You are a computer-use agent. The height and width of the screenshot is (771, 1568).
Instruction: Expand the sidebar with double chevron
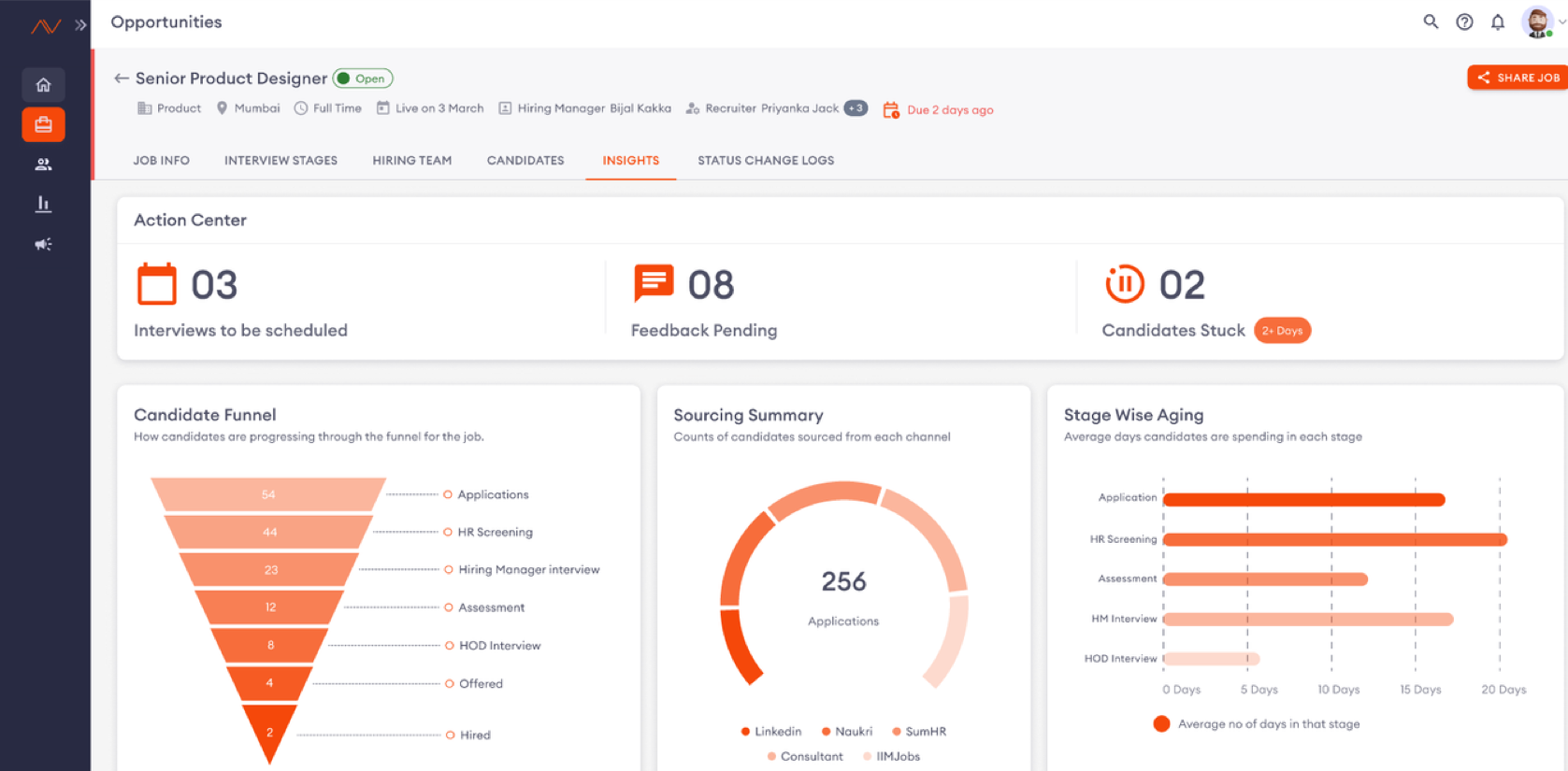80,25
